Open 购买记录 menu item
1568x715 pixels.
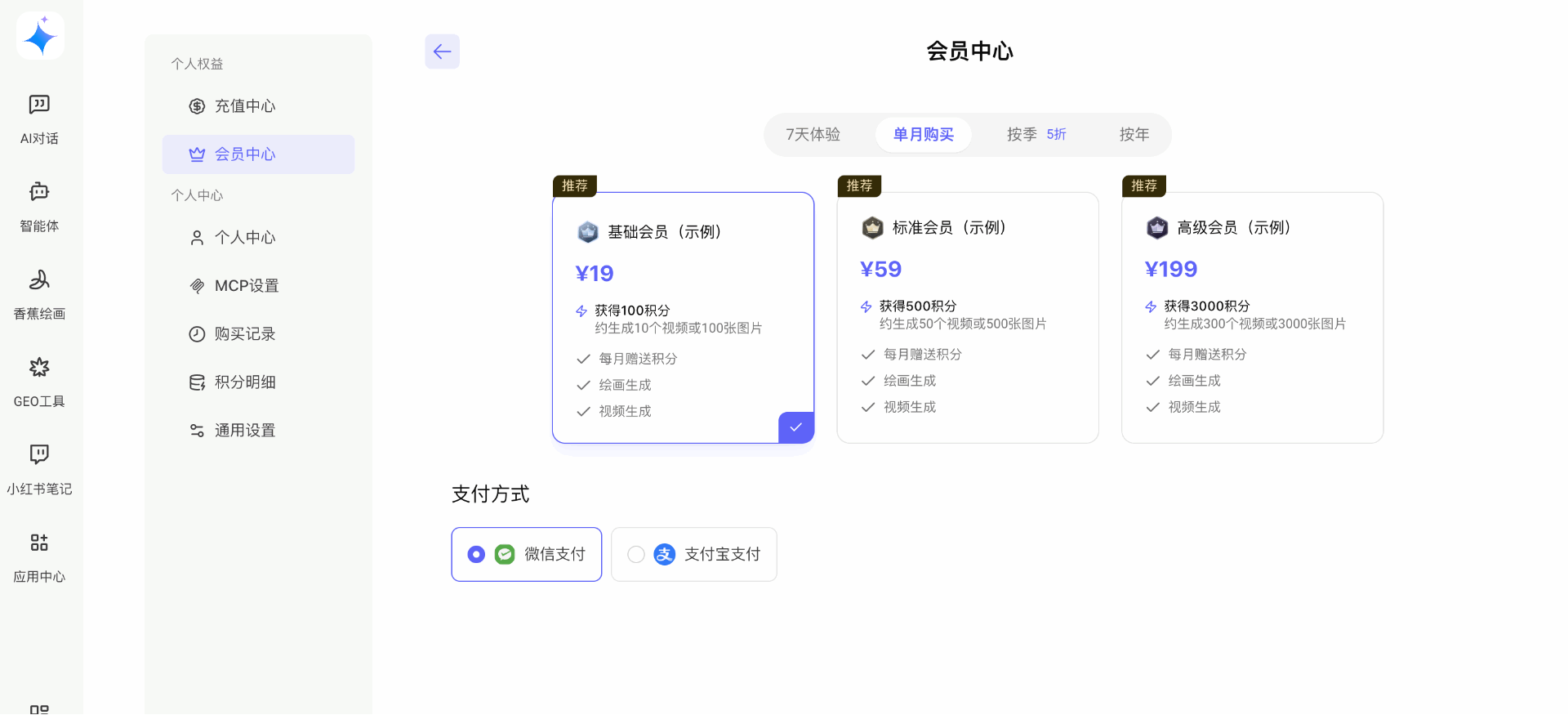pos(258,334)
